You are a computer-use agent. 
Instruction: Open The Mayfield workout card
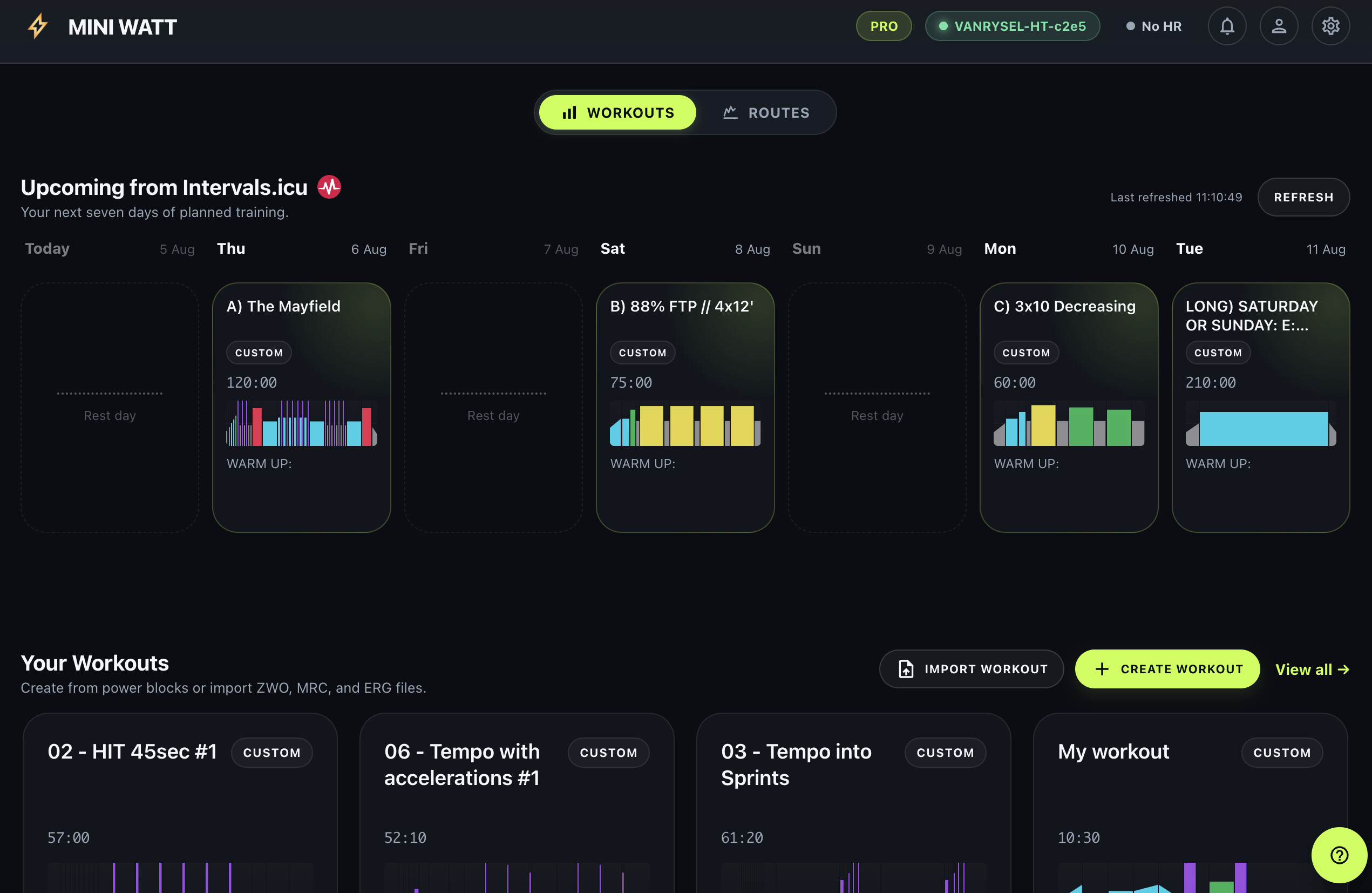click(302, 407)
